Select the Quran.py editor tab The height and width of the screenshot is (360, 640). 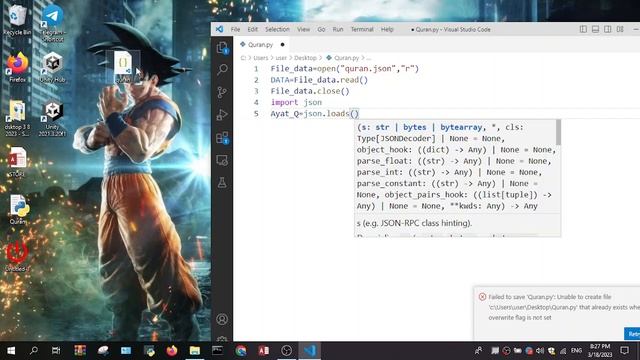point(260,44)
